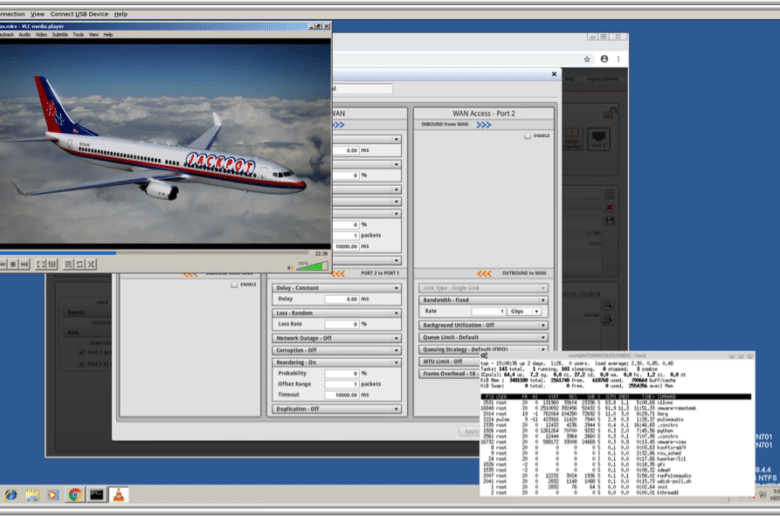Mute VLC audio via speaker icon

point(291,267)
